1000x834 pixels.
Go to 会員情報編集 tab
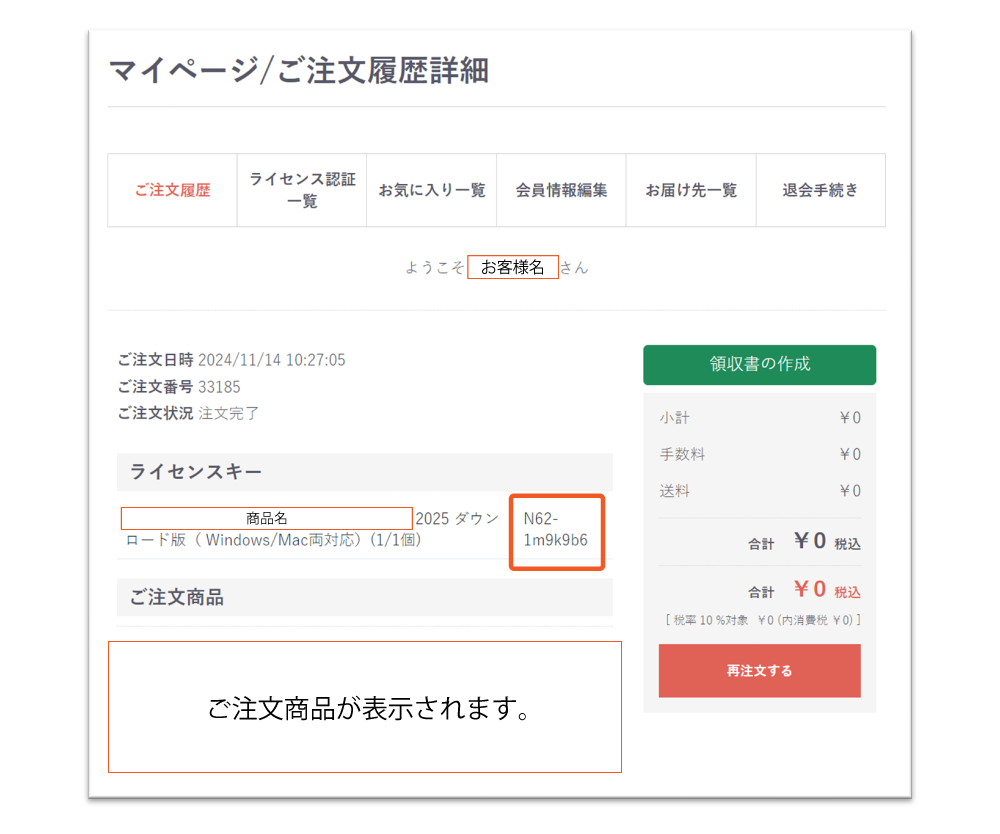coord(561,190)
